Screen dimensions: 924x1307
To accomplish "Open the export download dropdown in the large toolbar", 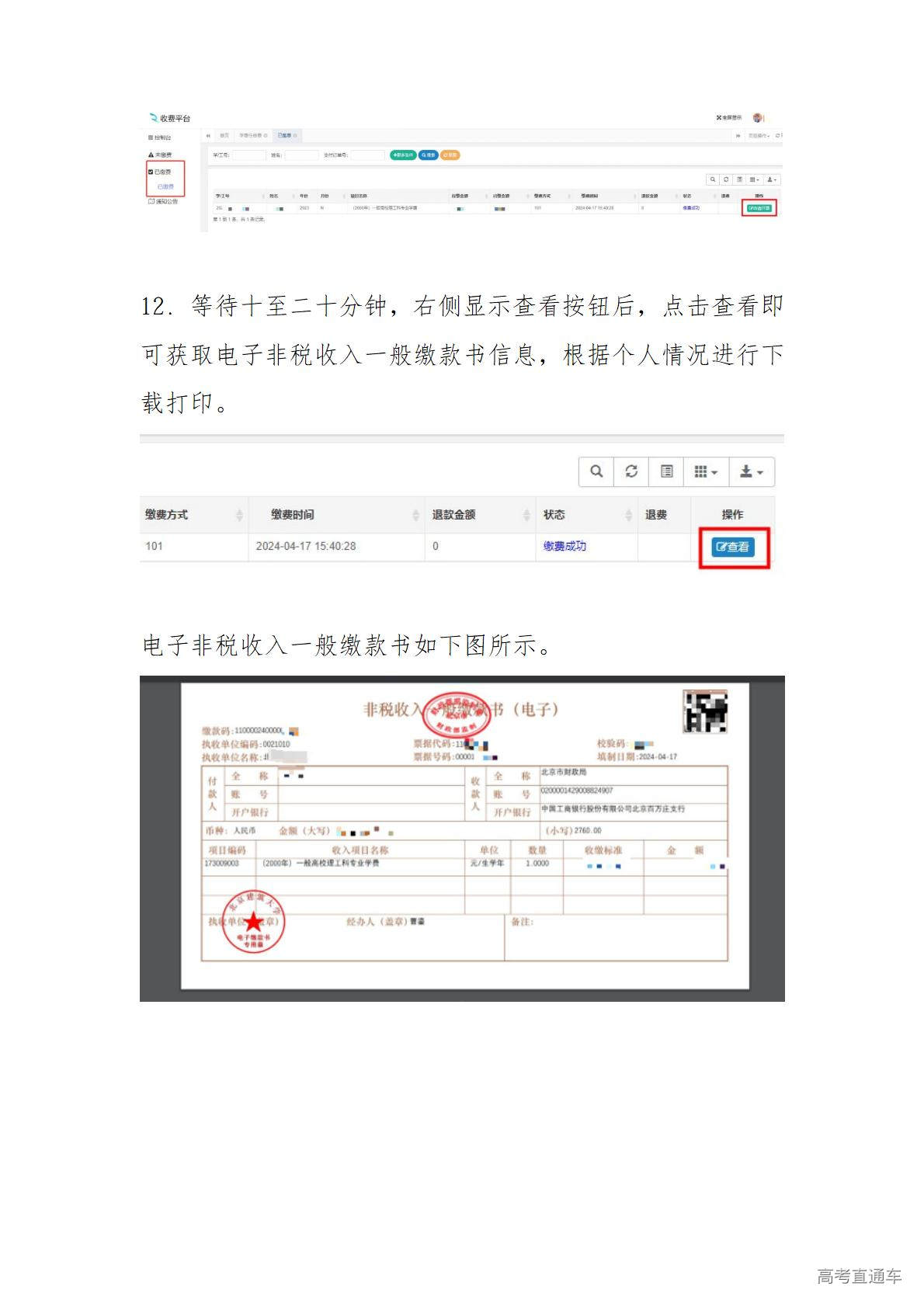I will click(x=751, y=471).
